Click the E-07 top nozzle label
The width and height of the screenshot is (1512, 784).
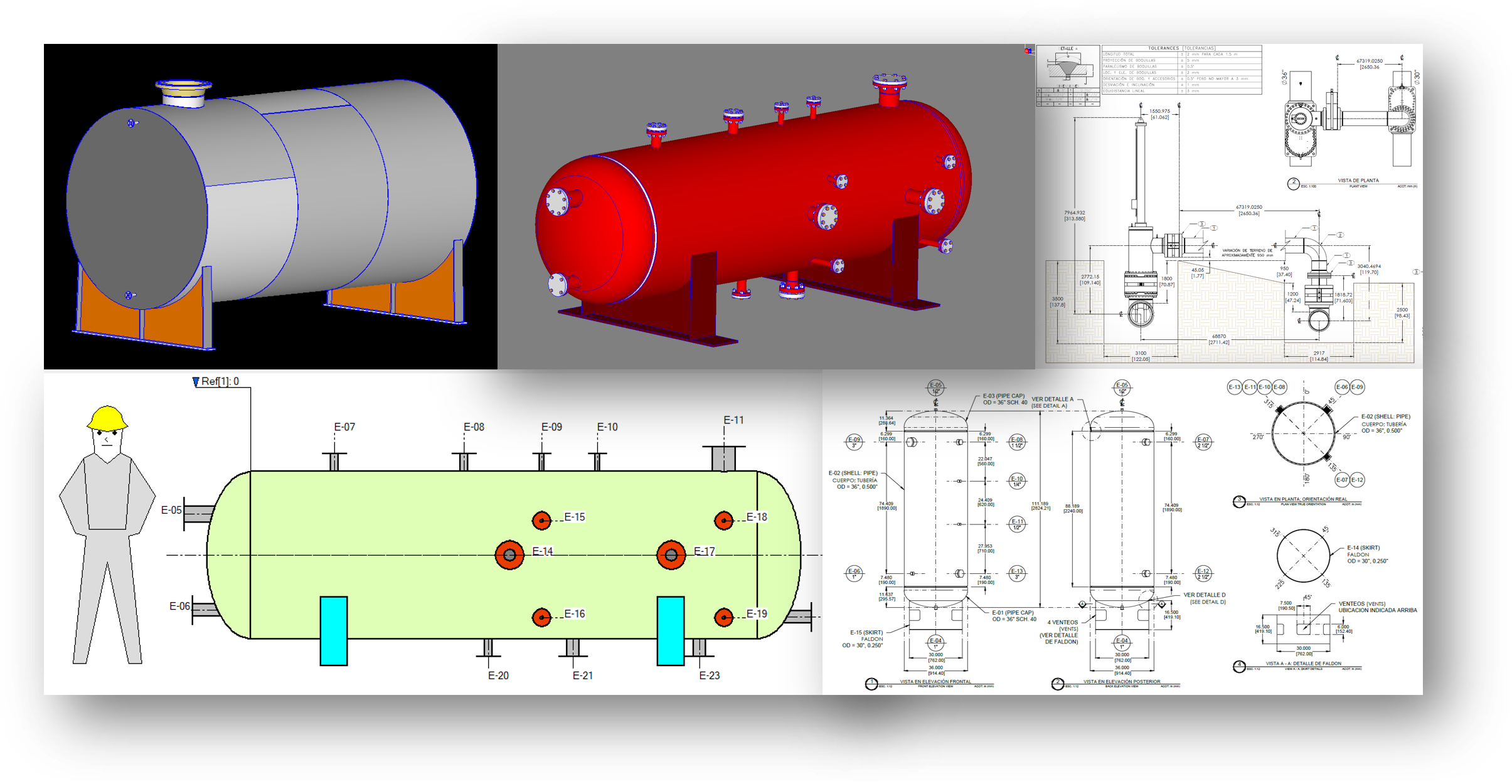[344, 427]
